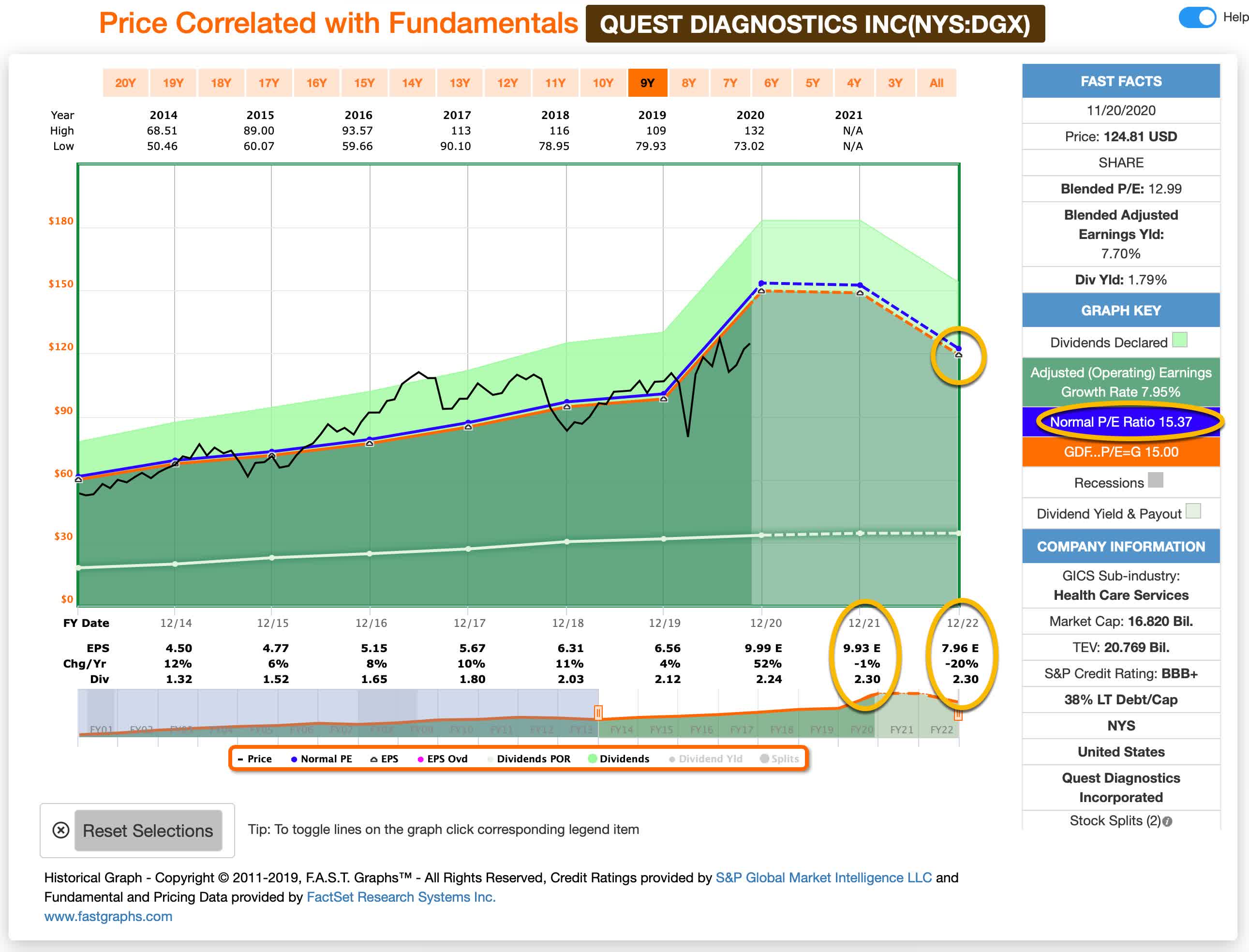Image resolution: width=1249 pixels, height=952 pixels.
Task: Select the 17Y time range tab
Action: pos(268,83)
